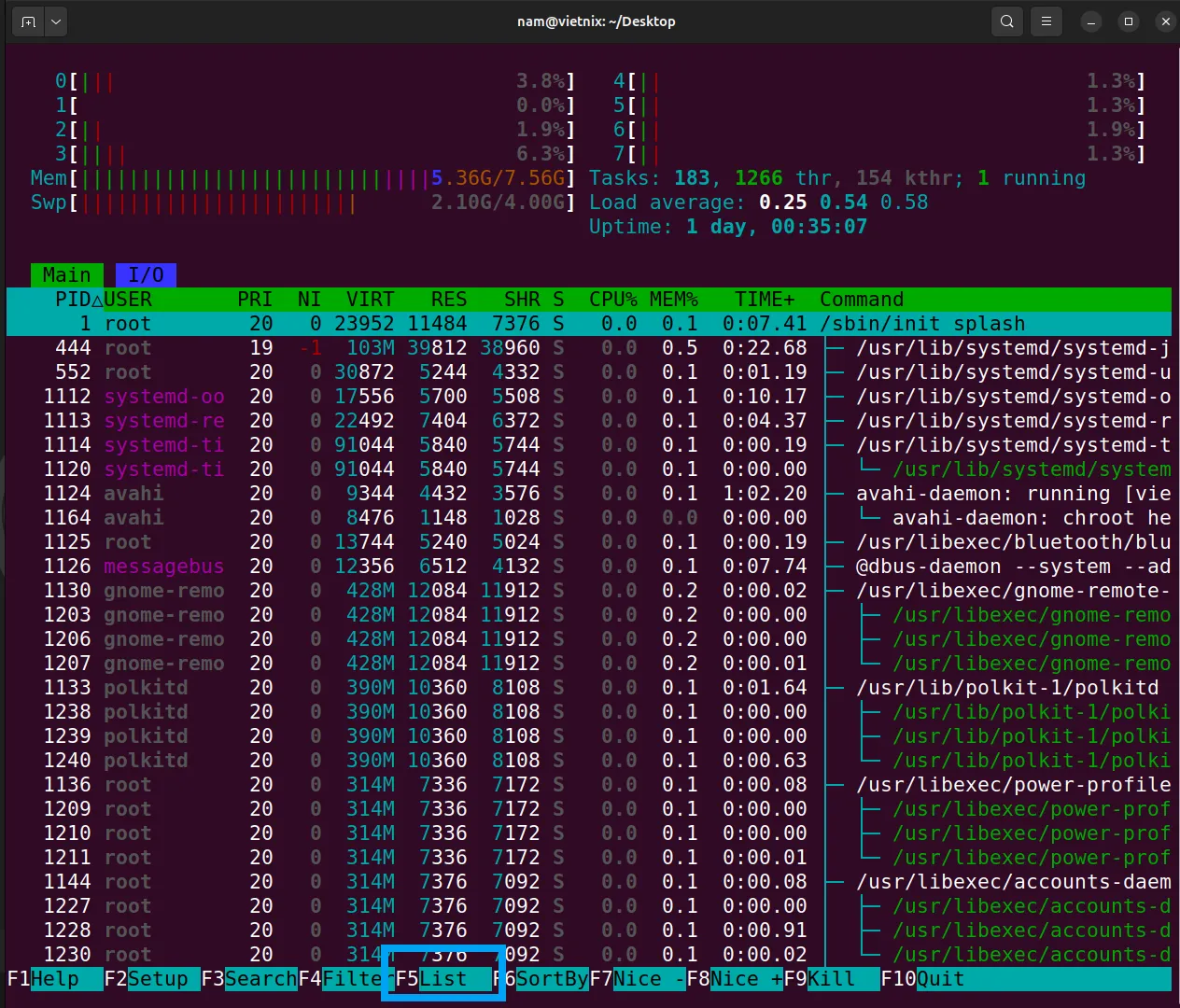The width and height of the screenshot is (1180, 1008).
Task: Switch to the Main tab in htop
Action: pos(66,275)
